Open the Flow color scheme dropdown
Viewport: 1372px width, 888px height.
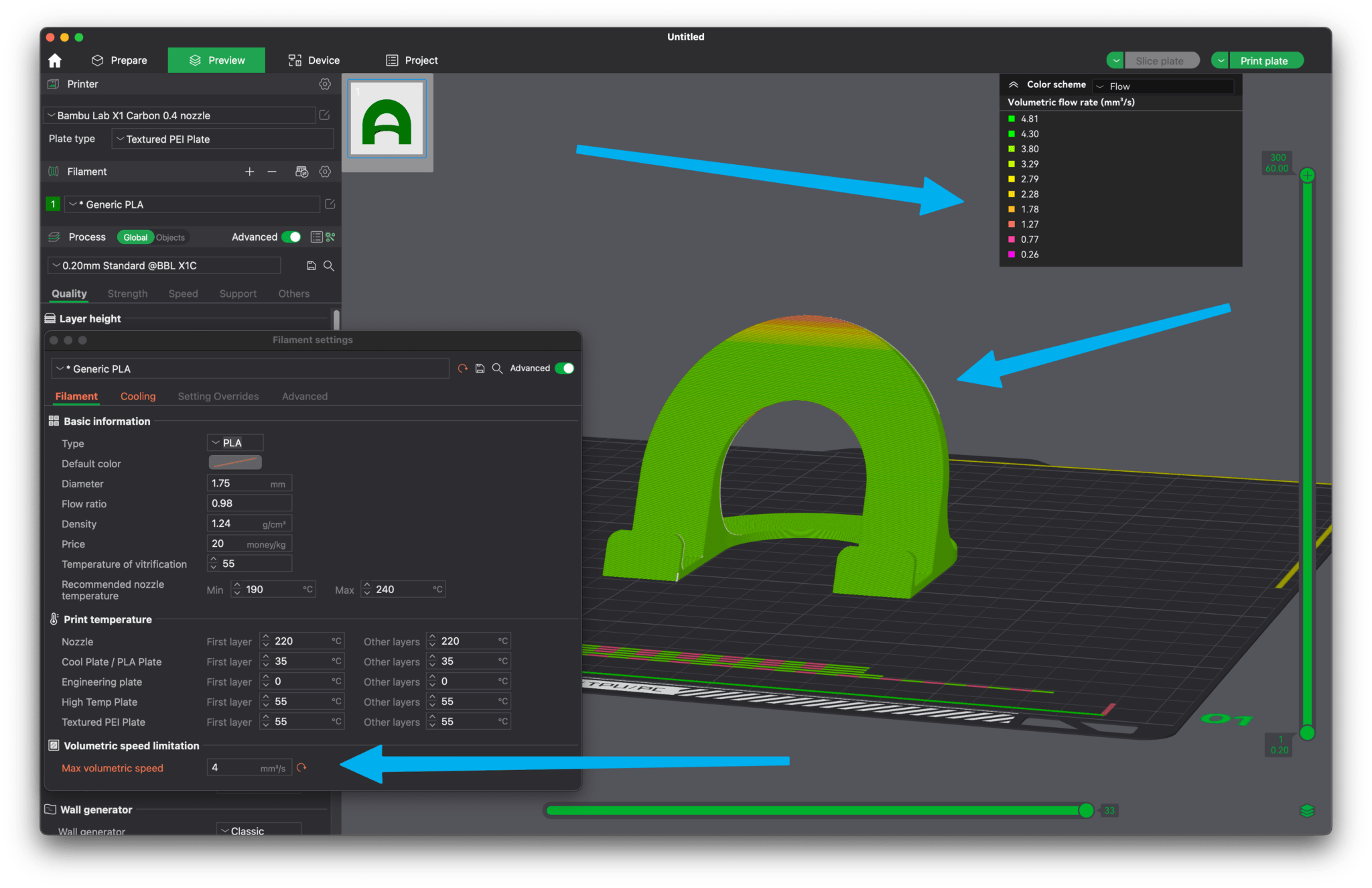tap(1164, 86)
